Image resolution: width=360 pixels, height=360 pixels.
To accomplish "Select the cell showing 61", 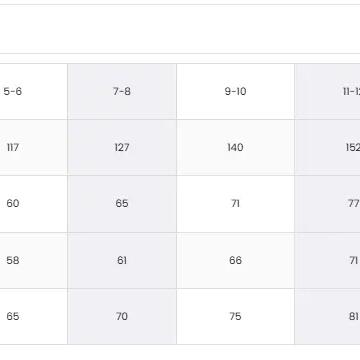I will click(x=122, y=260).
